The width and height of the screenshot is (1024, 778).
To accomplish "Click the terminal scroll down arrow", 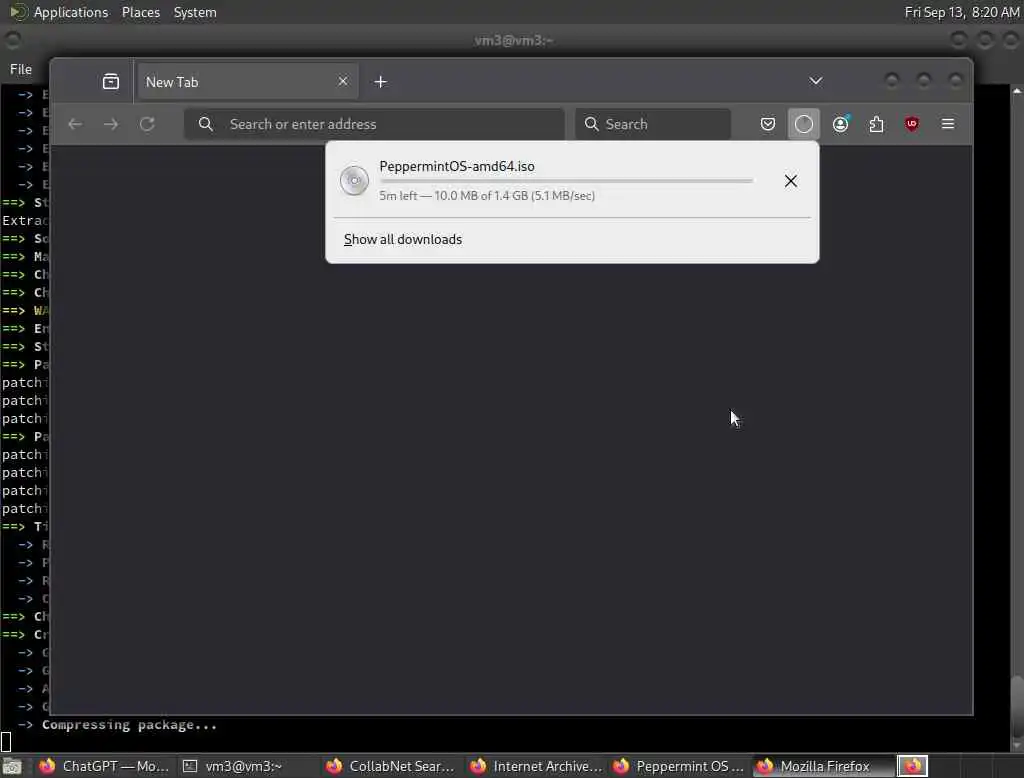I will [x=1017, y=745].
